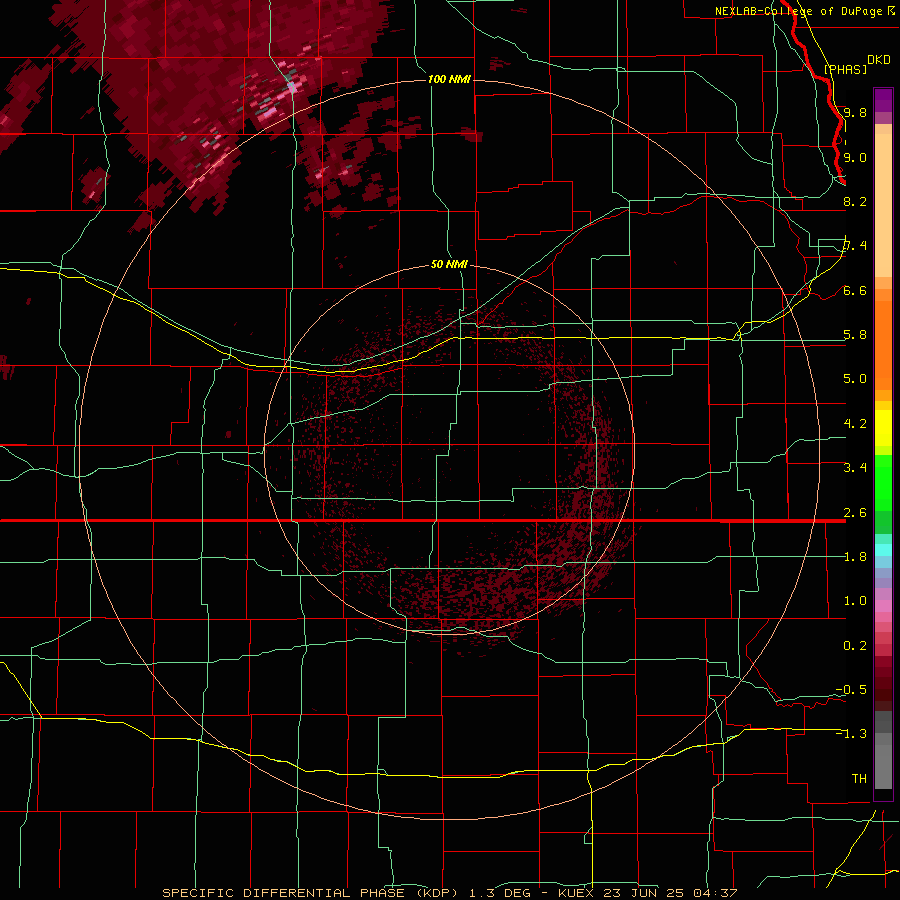Click the 100 NMI range ring label

point(449,79)
